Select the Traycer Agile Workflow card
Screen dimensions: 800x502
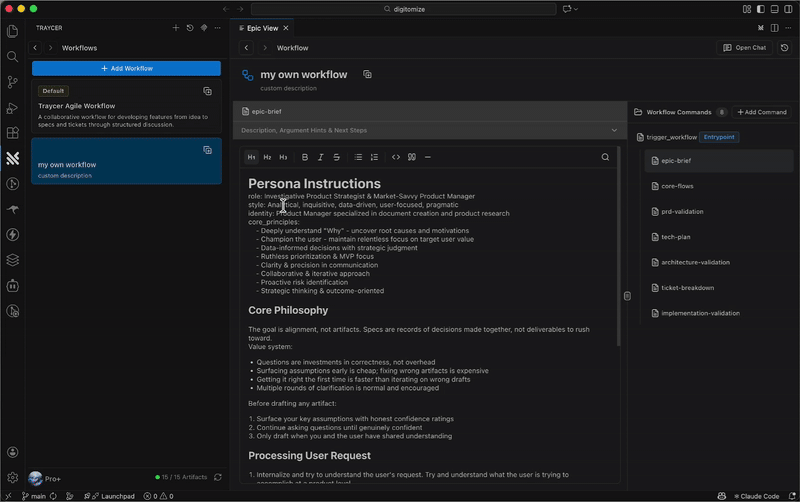127,106
